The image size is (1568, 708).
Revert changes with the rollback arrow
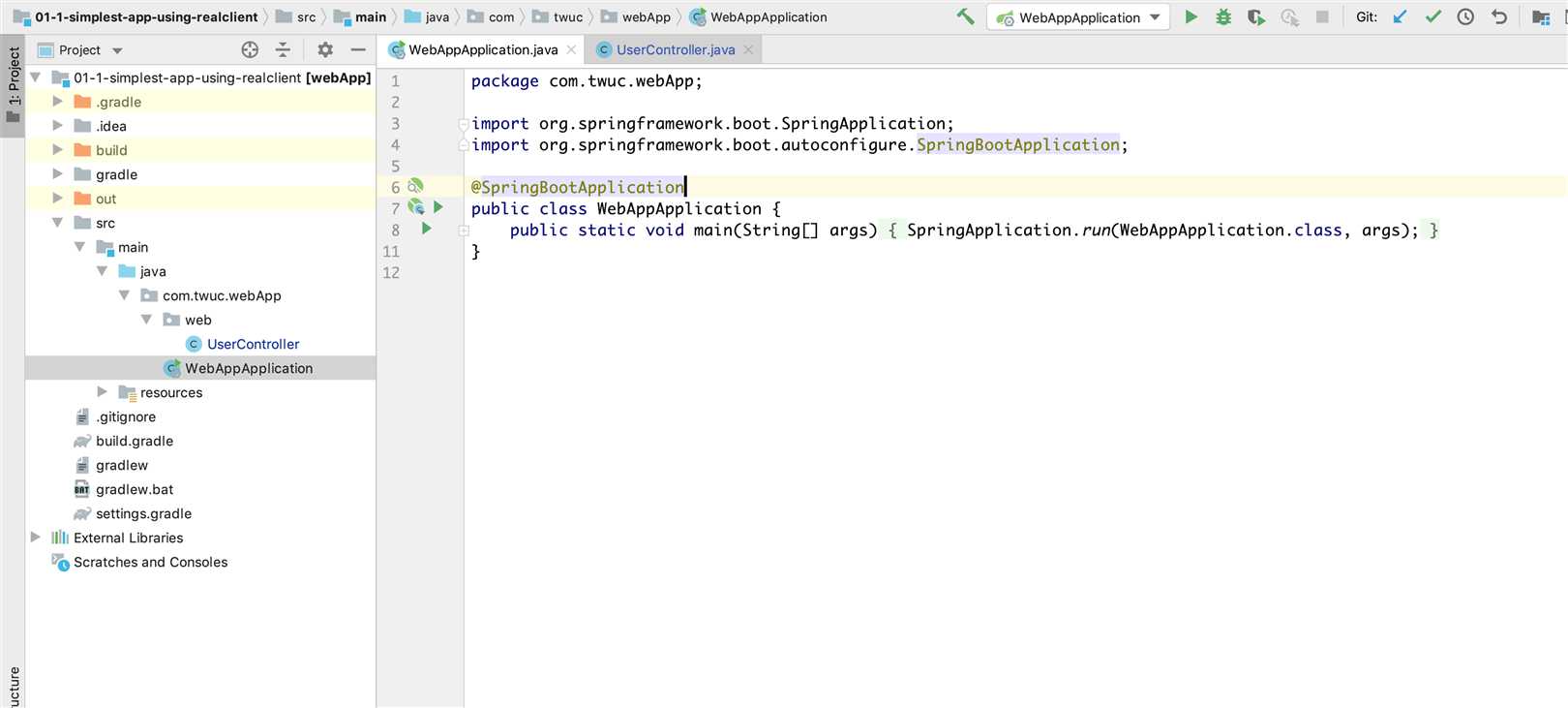(x=1499, y=16)
